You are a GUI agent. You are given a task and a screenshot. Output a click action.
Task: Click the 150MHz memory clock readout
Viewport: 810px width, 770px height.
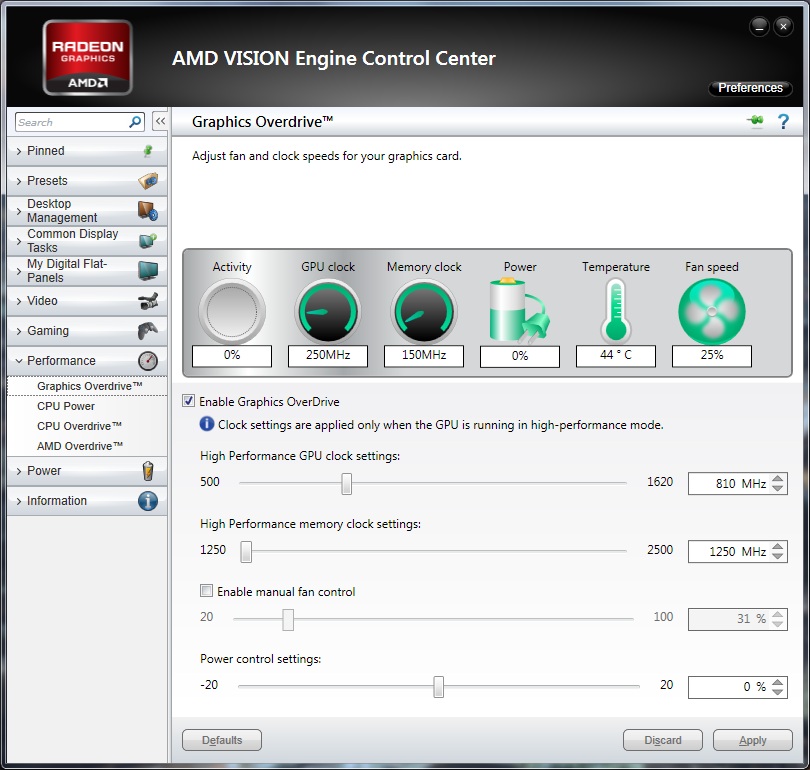coord(424,355)
